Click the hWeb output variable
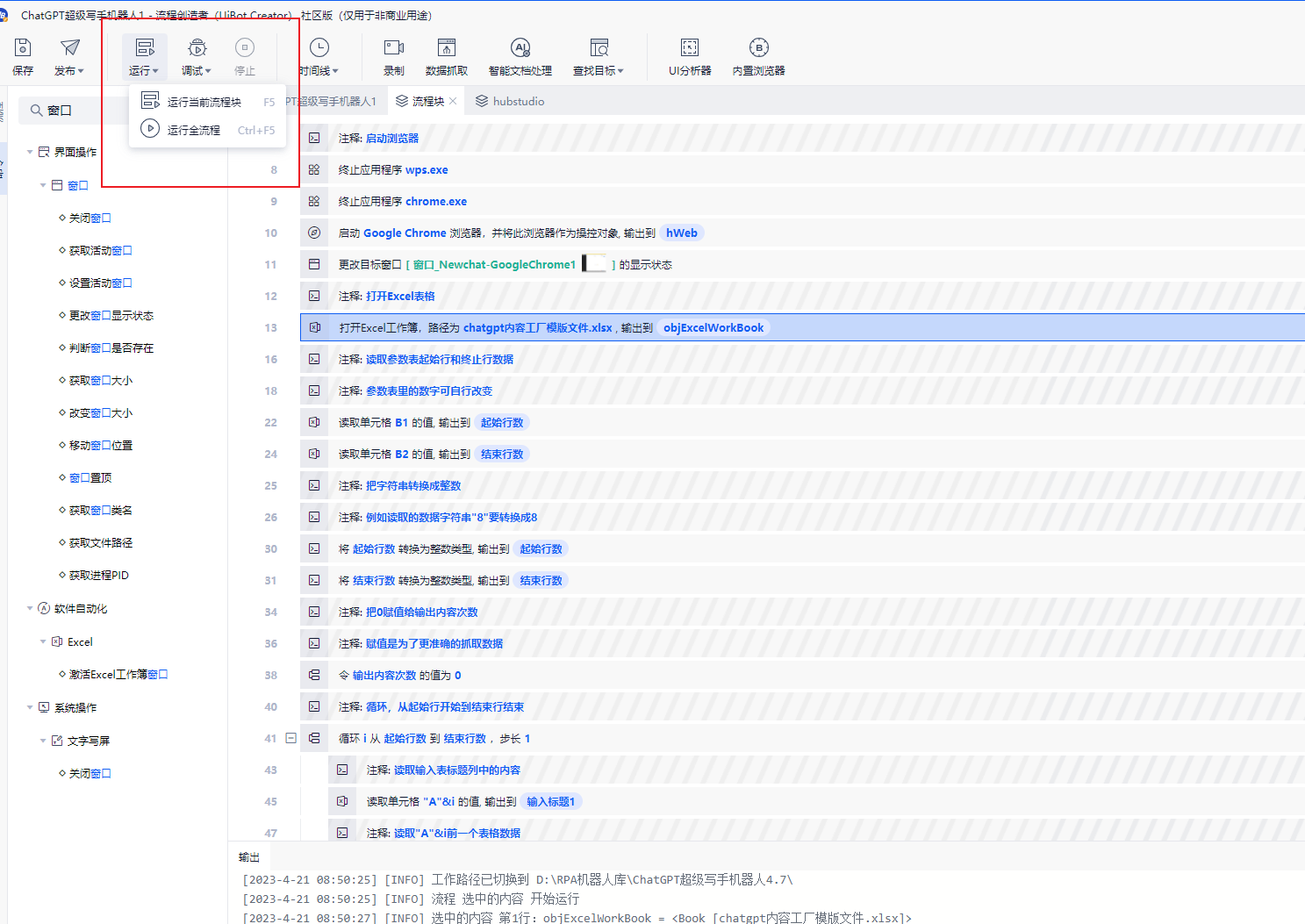The width and height of the screenshot is (1305, 924). pos(682,233)
